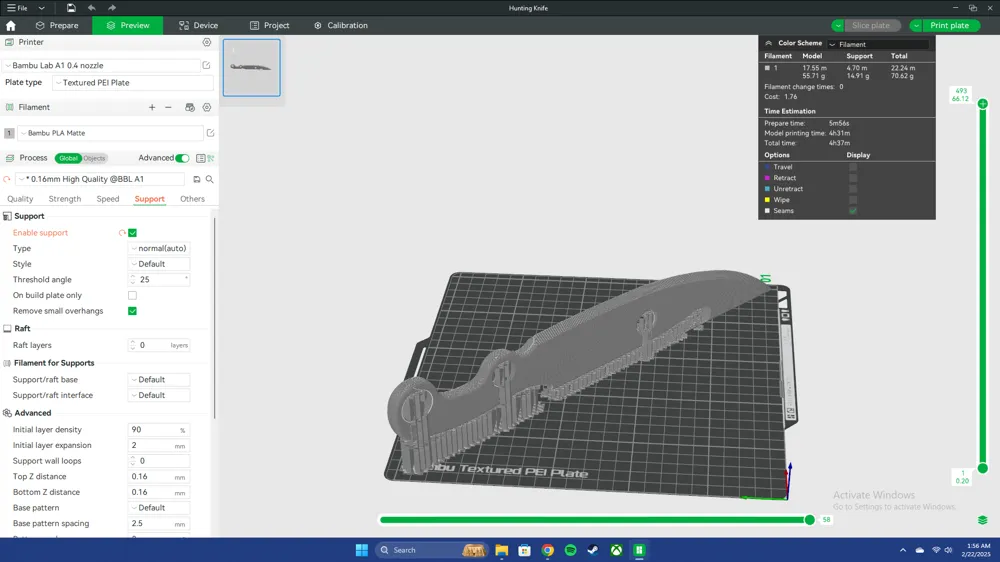Screen dimensions: 1000x562
Task: Open Google Chrome from taskbar
Action: point(547,550)
